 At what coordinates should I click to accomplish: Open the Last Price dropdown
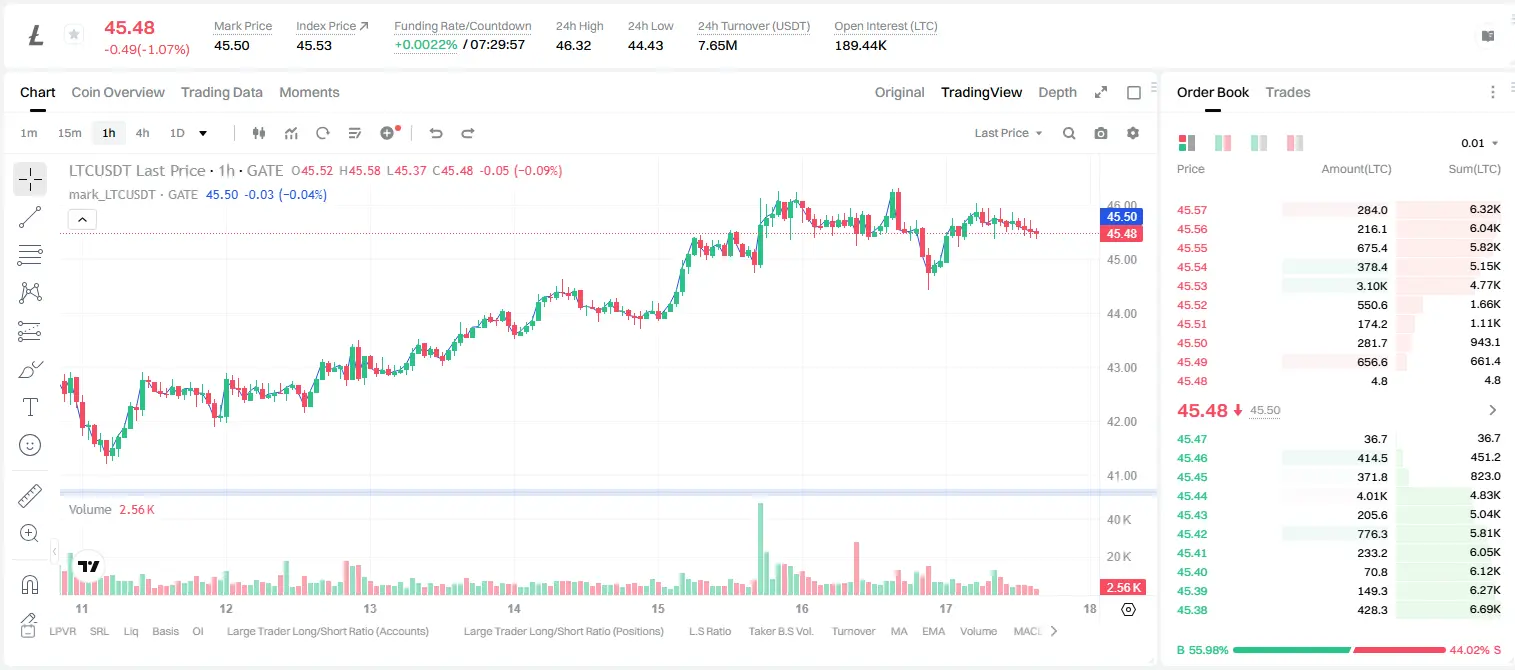[x=1008, y=133]
